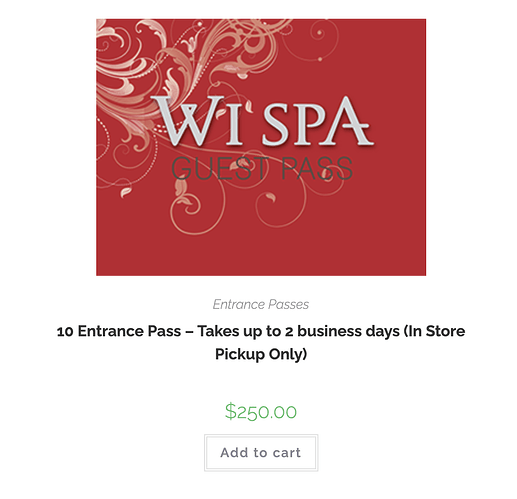
Task: Click the WI SPA logo on card
Action: [262, 121]
